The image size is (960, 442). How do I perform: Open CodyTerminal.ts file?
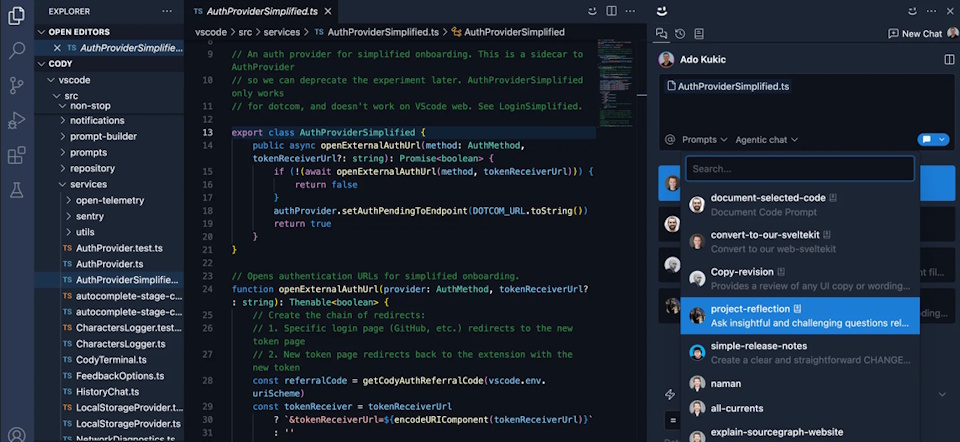(x=109, y=360)
